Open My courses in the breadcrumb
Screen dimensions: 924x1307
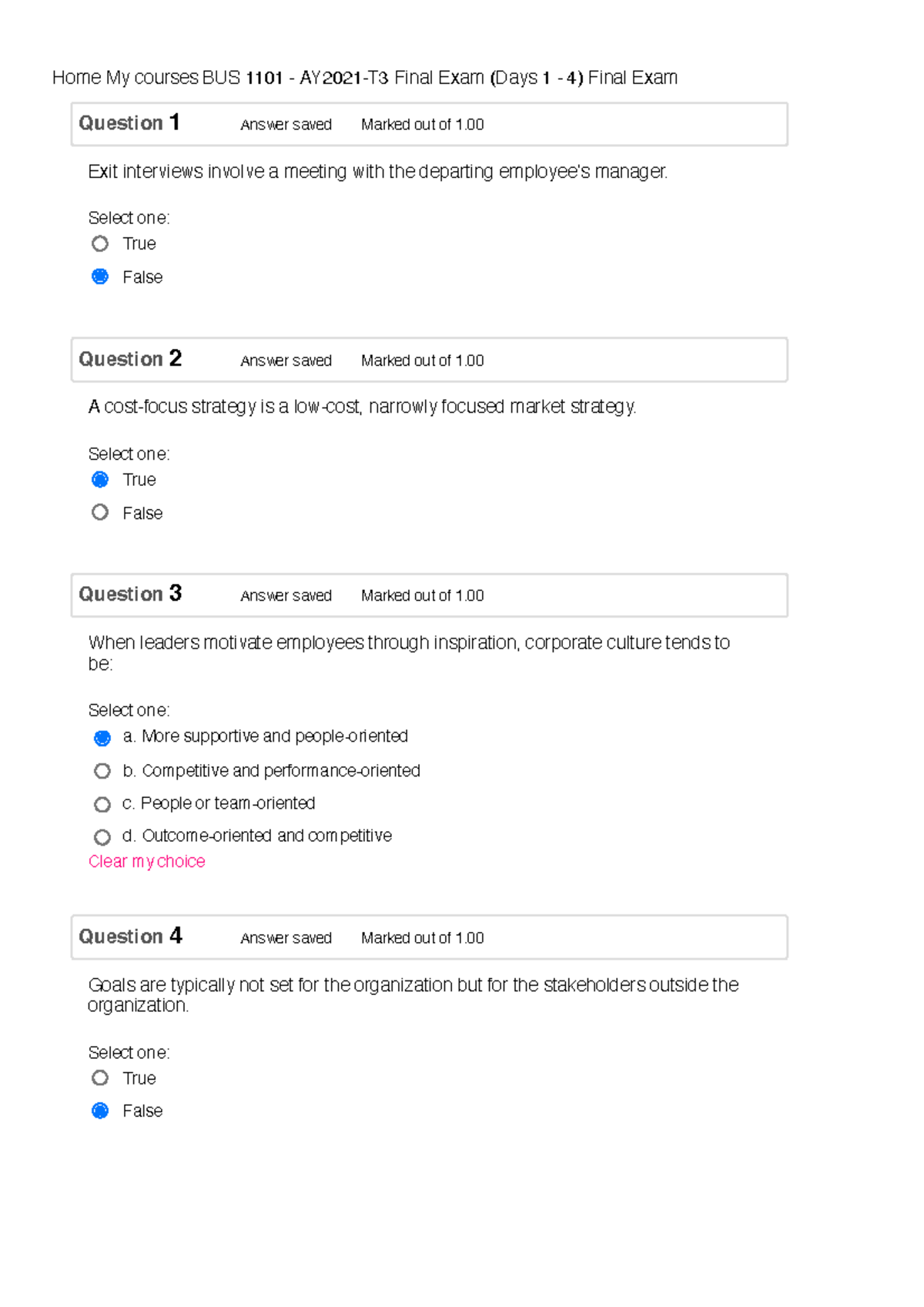(x=152, y=78)
